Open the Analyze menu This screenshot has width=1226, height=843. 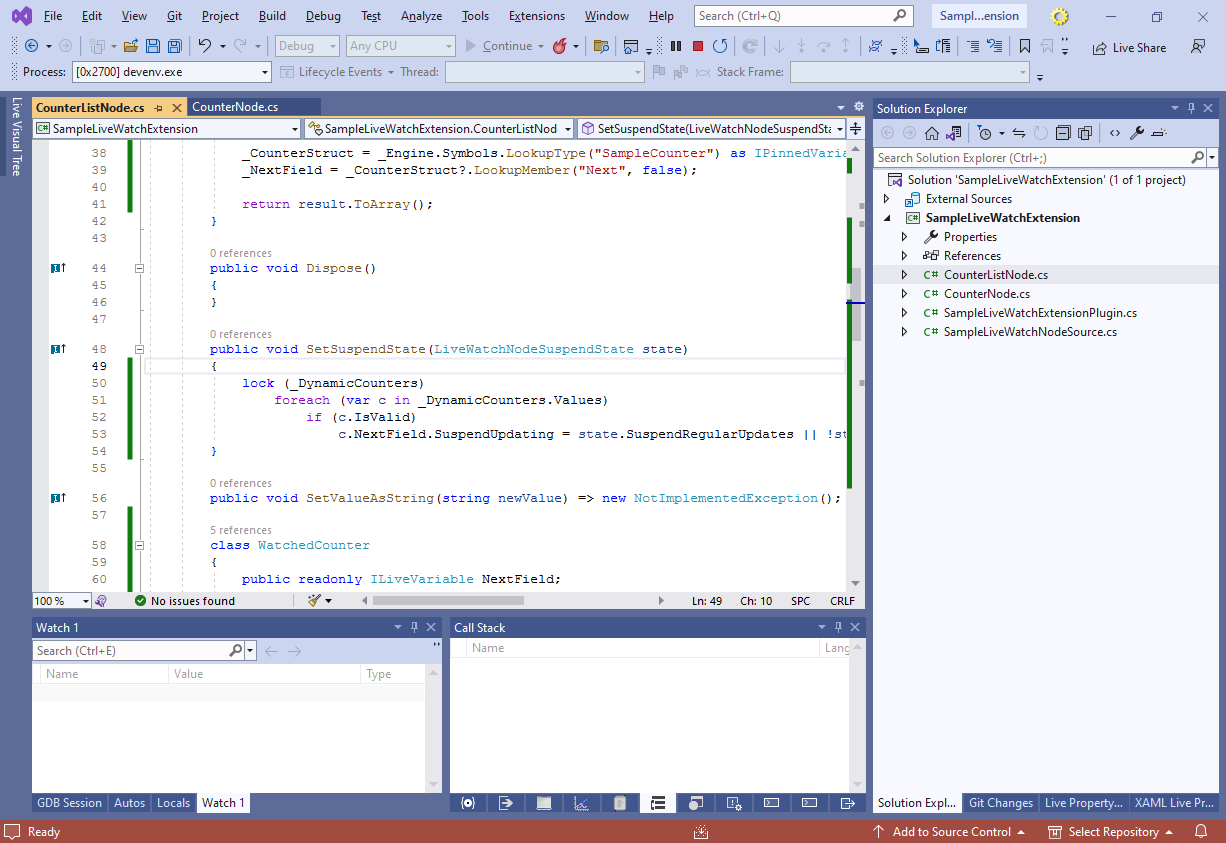[421, 16]
